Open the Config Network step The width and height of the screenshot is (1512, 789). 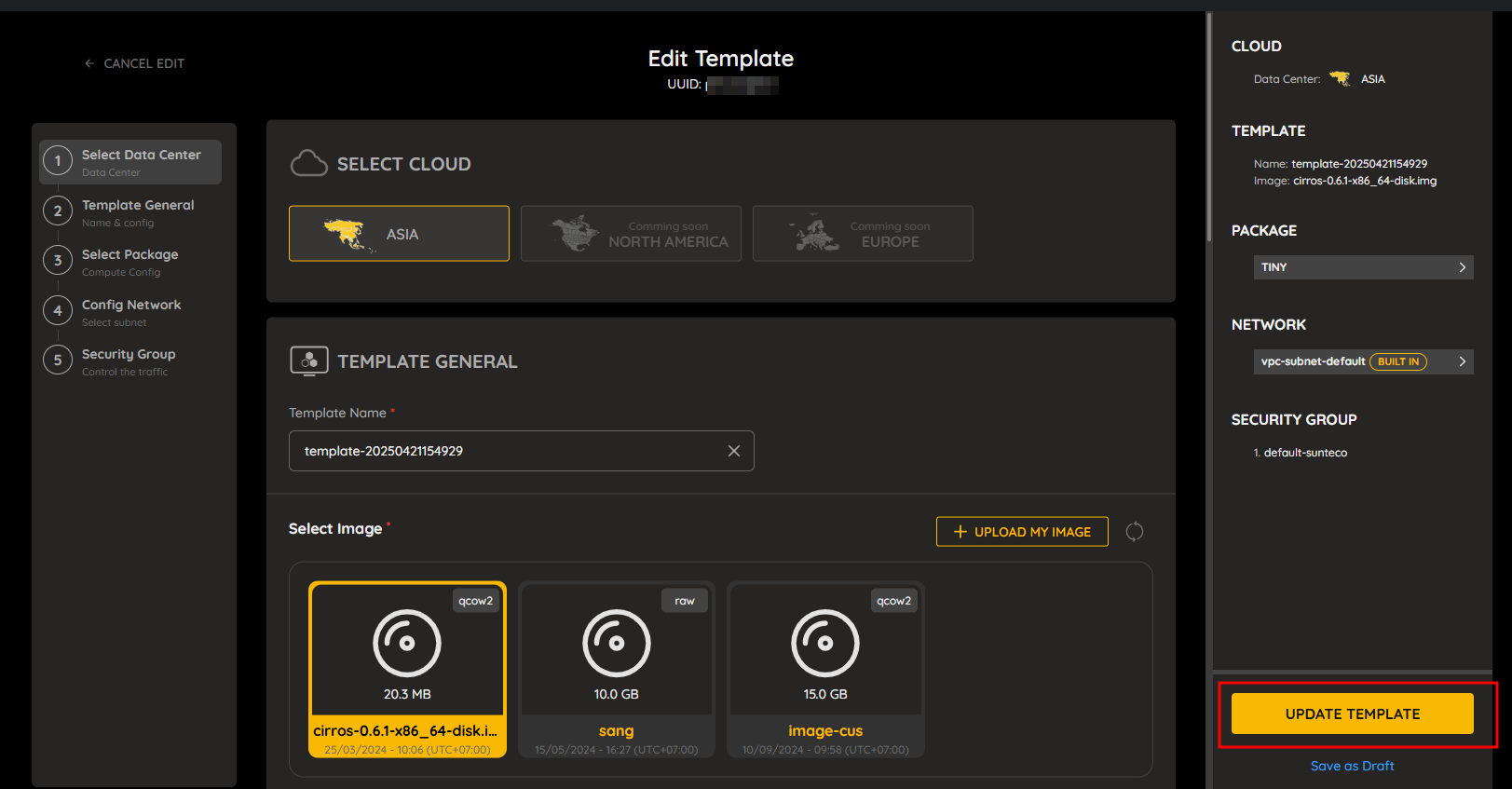click(130, 312)
